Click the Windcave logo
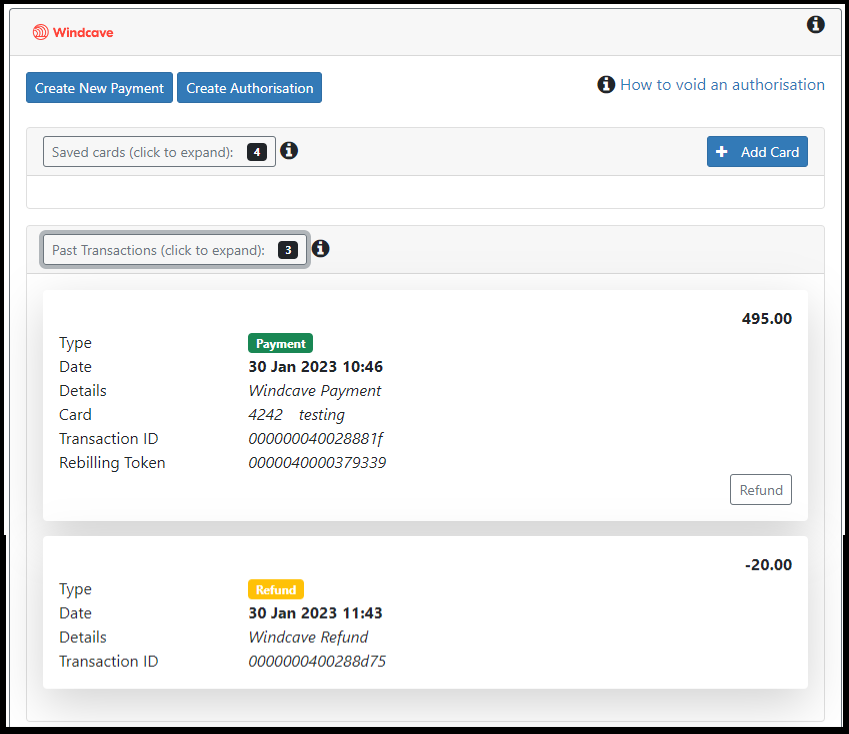The height and width of the screenshot is (734, 849). pyautogui.click(x=73, y=32)
